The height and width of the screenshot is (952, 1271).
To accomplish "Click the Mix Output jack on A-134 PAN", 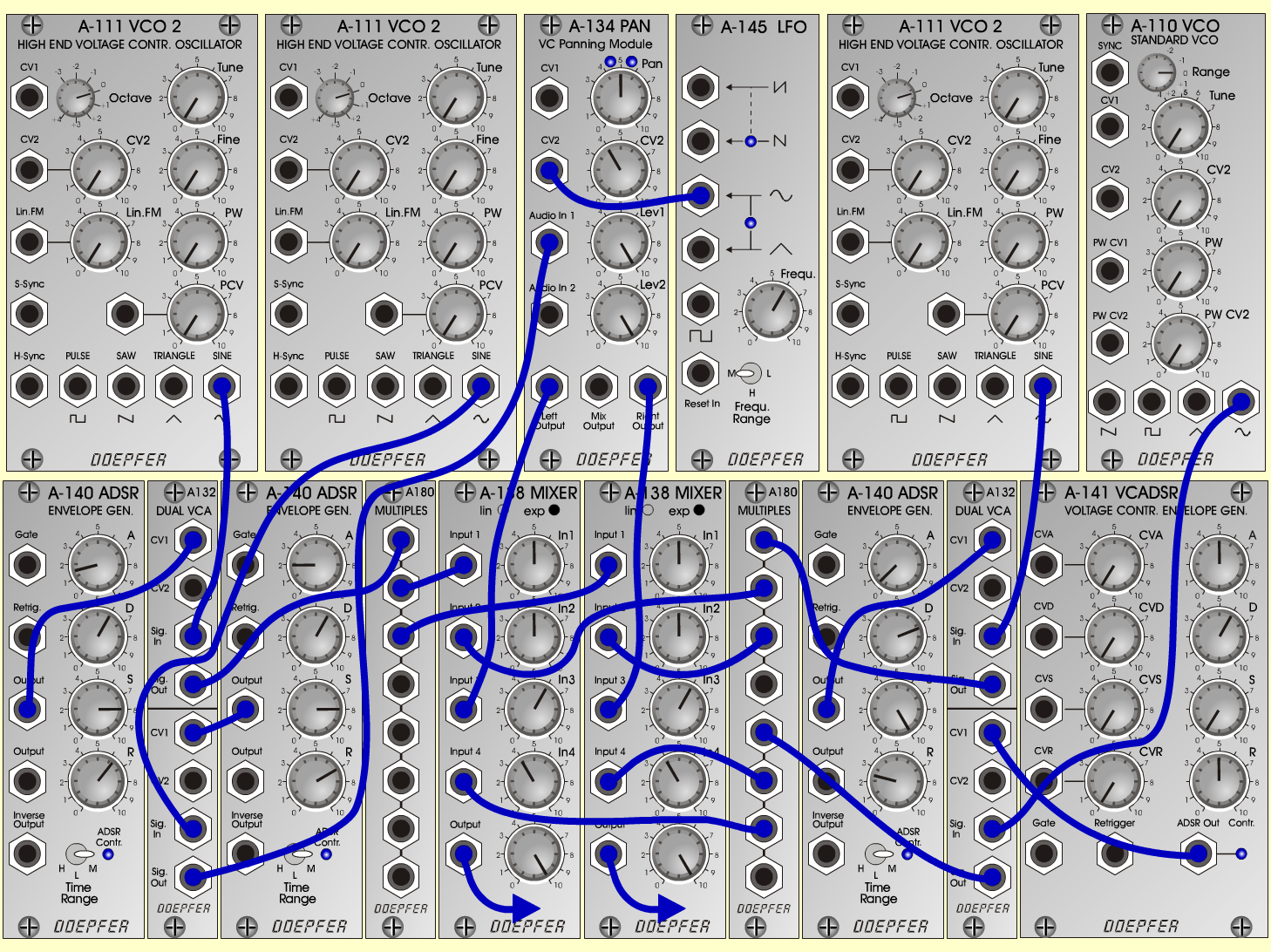I will (598, 386).
